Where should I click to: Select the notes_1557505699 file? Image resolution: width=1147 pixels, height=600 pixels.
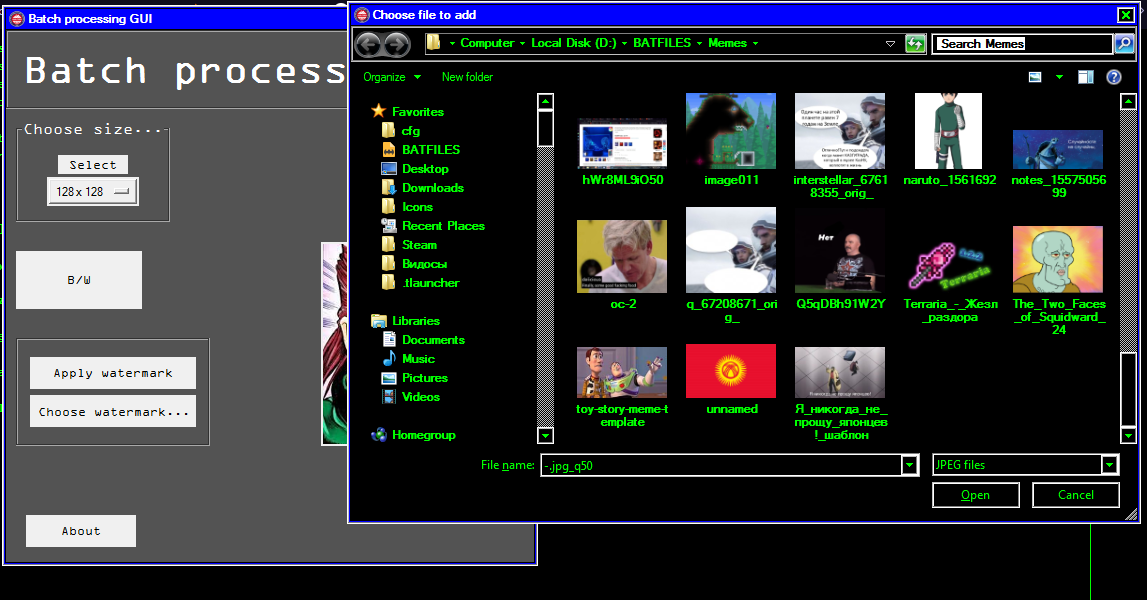pyautogui.click(x=1058, y=163)
